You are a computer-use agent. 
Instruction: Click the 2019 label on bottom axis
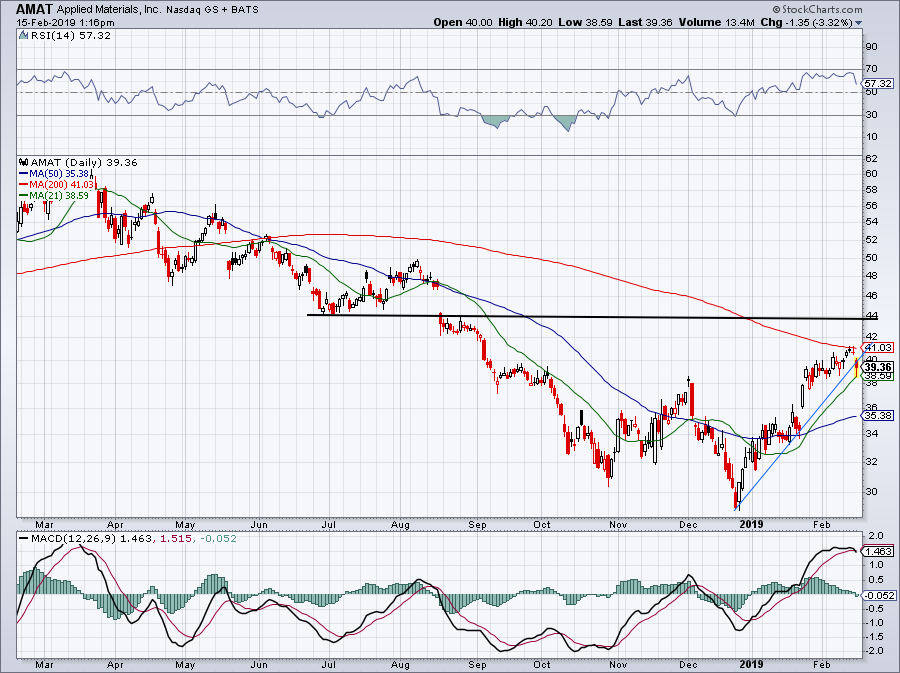click(748, 522)
